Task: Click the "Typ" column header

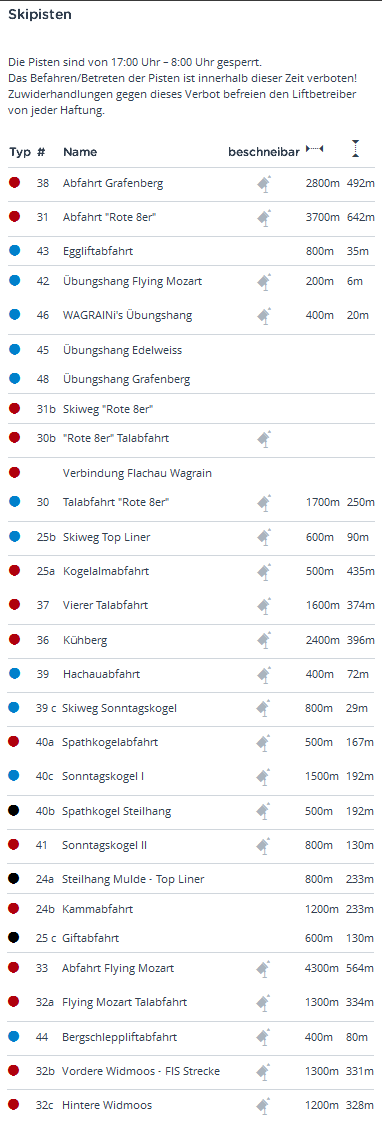Action: pyautogui.click(x=20, y=152)
